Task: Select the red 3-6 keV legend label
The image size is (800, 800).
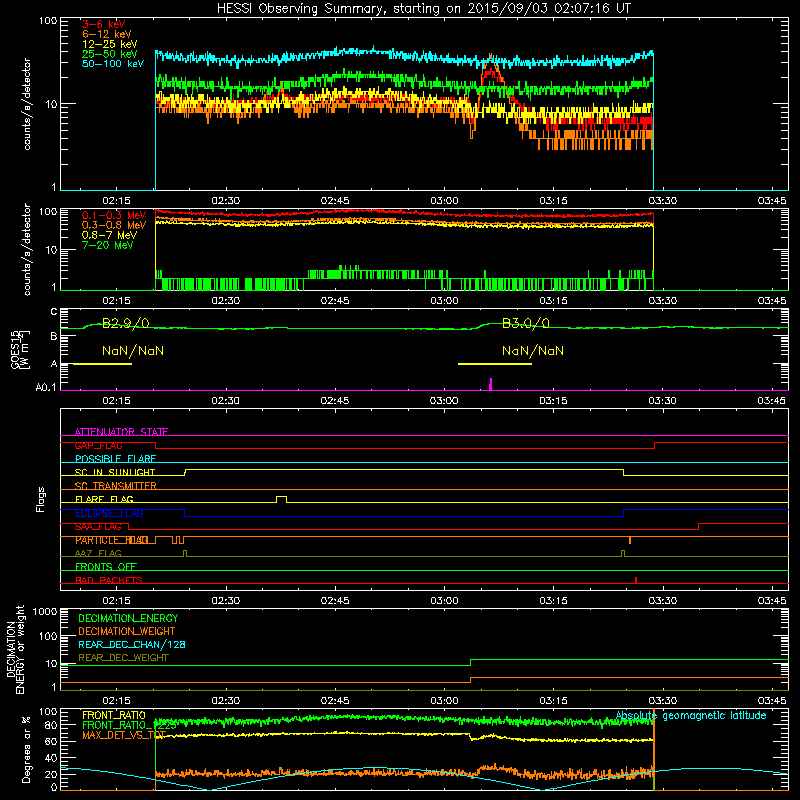Action: tap(103, 24)
